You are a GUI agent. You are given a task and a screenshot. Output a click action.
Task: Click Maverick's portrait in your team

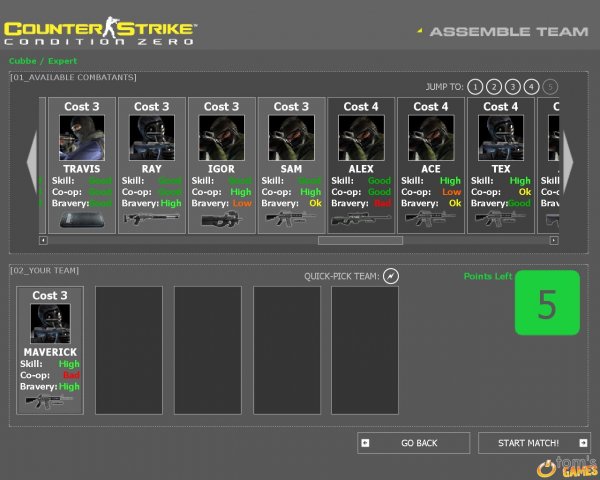(x=51, y=324)
